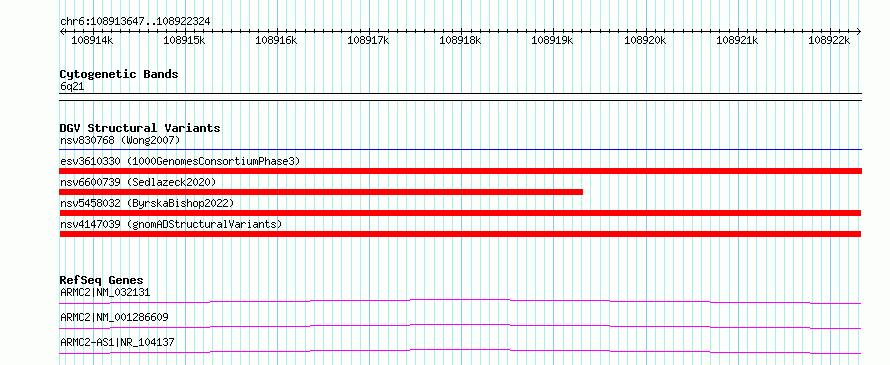Click the red bar for esv3610330
Screen dimensions: 890x365
tap(461, 171)
